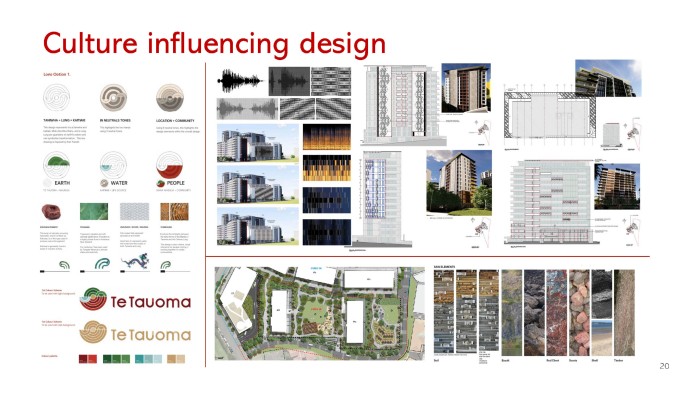This screenshot has height=394, width=700.
Task: Click the slide page number 20
Action: pyautogui.click(x=664, y=366)
